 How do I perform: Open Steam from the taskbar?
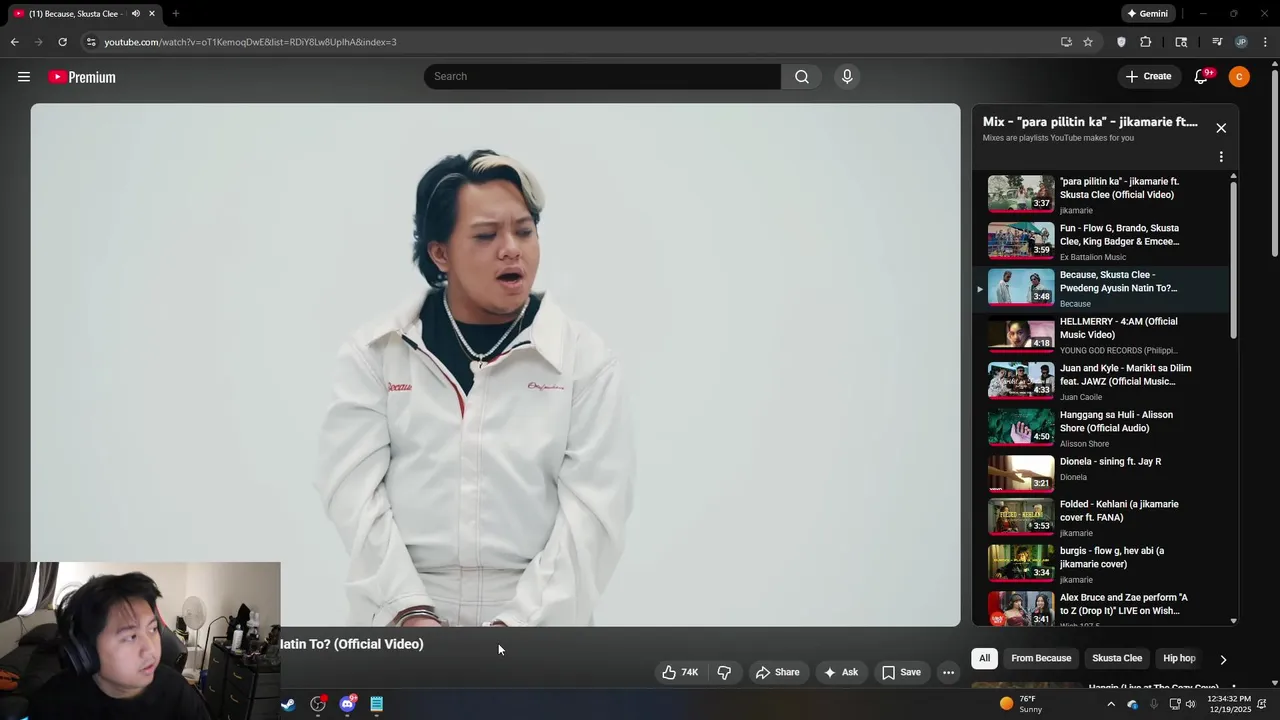[x=288, y=704]
